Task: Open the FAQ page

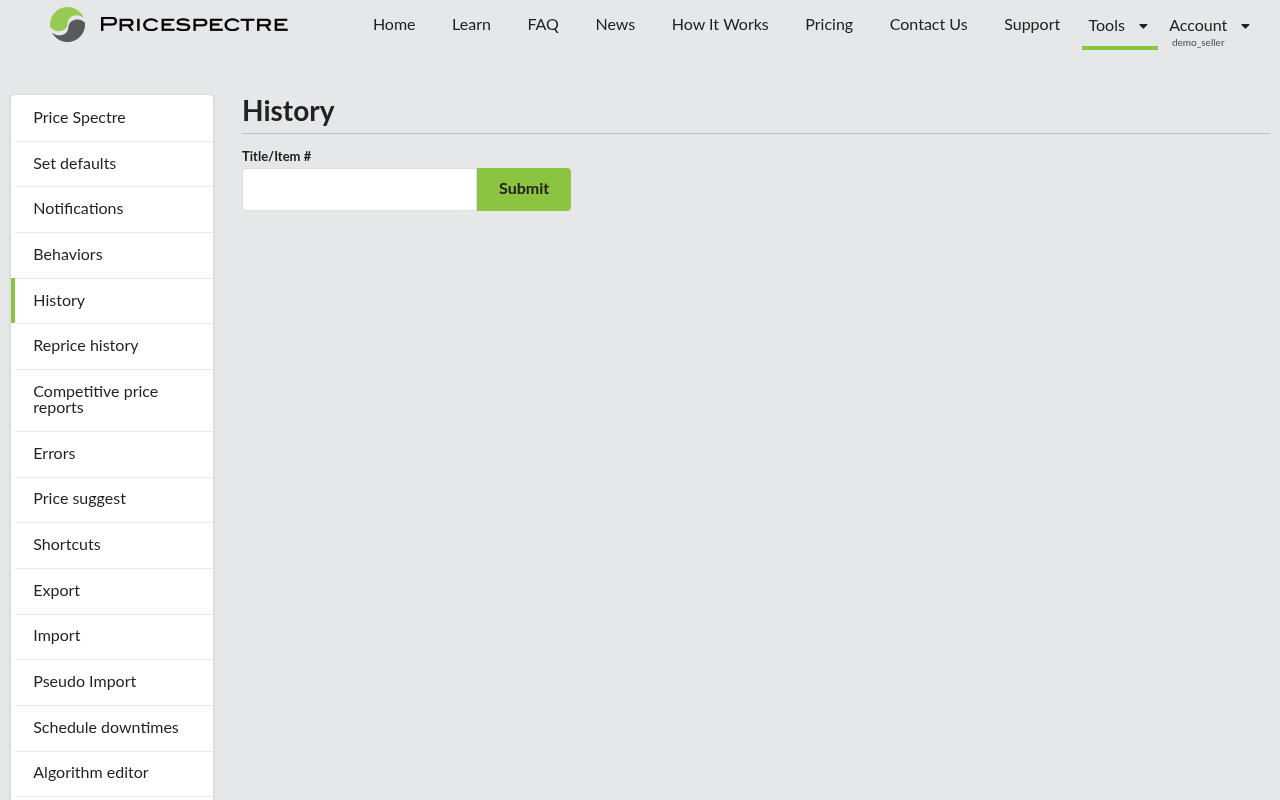Action: (x=543, y=25)
